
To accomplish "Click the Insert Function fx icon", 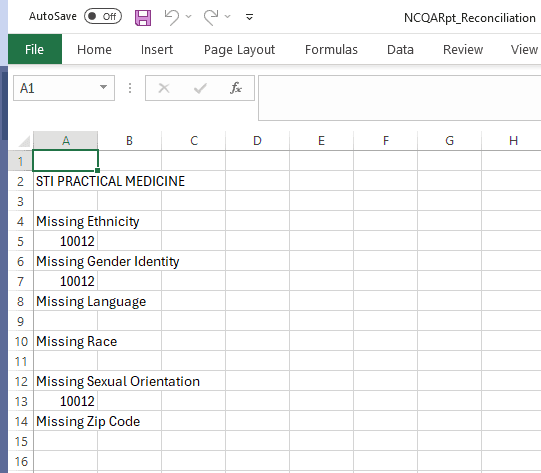I will 236,88.
